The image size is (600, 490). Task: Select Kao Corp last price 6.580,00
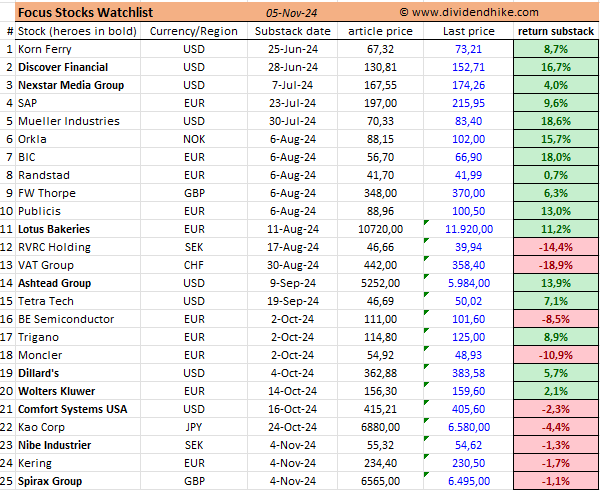pyautogui.click(x=469, y=427)
